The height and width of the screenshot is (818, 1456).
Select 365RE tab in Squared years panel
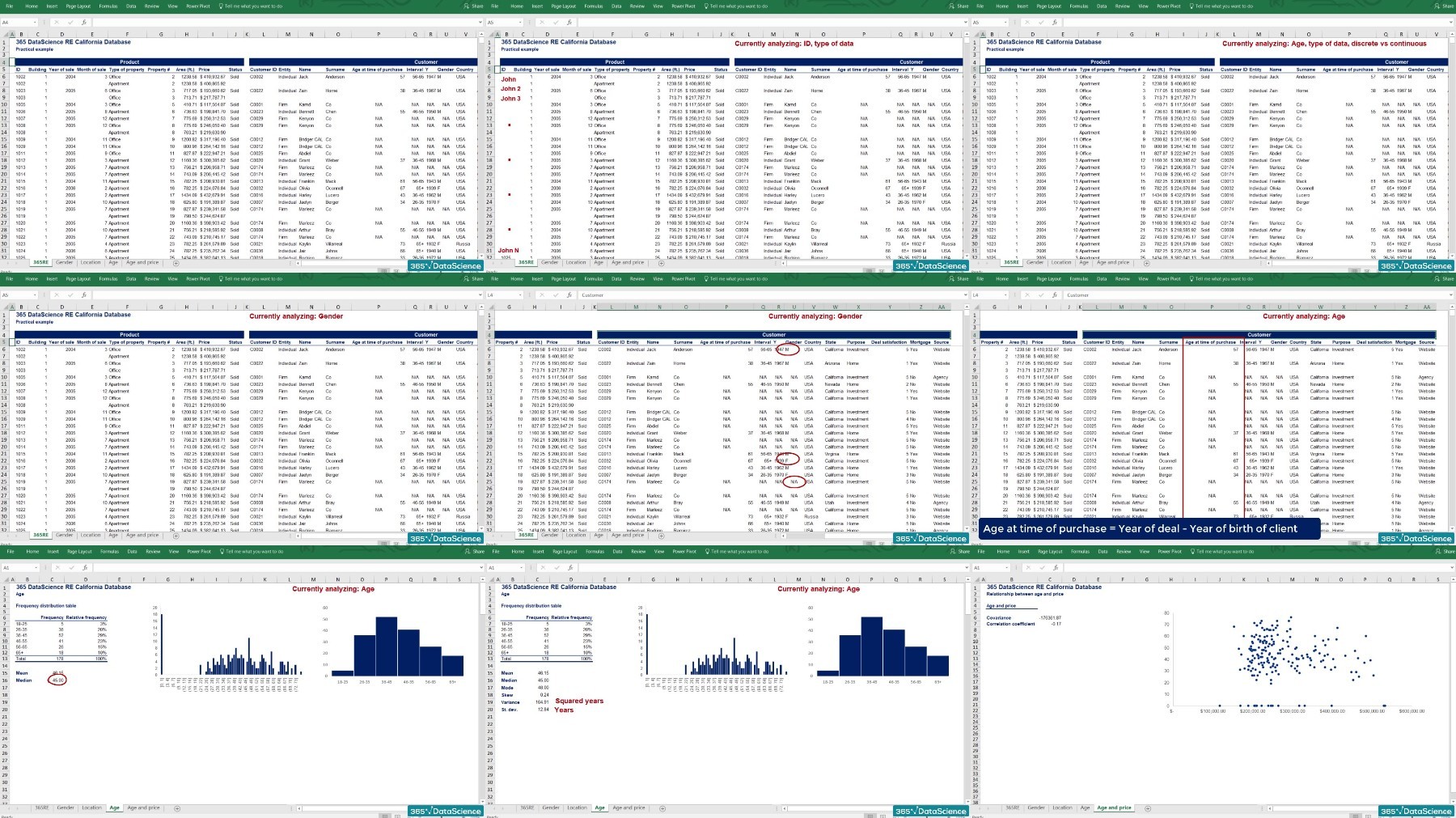[527, 808]
